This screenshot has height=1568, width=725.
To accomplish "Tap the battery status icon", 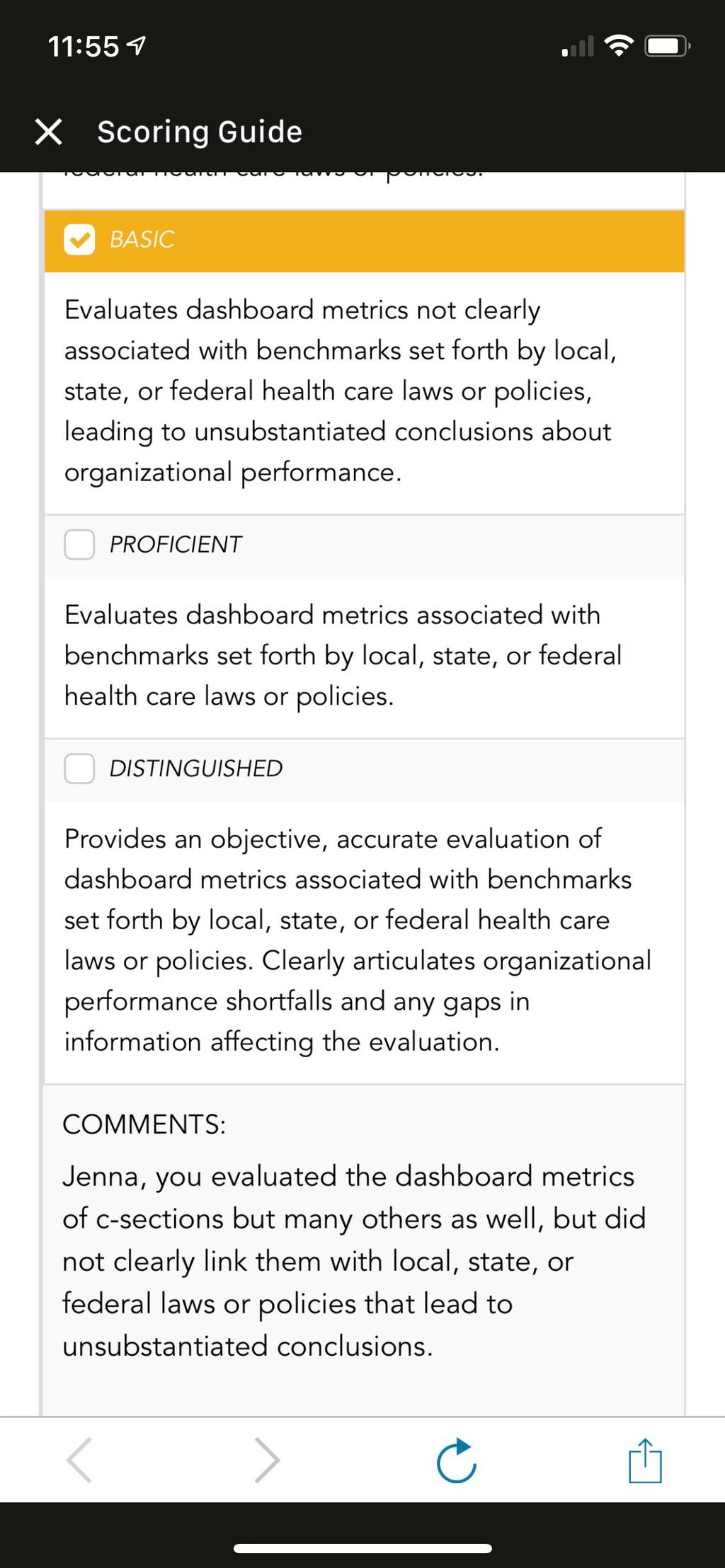I will pos(667,47).
